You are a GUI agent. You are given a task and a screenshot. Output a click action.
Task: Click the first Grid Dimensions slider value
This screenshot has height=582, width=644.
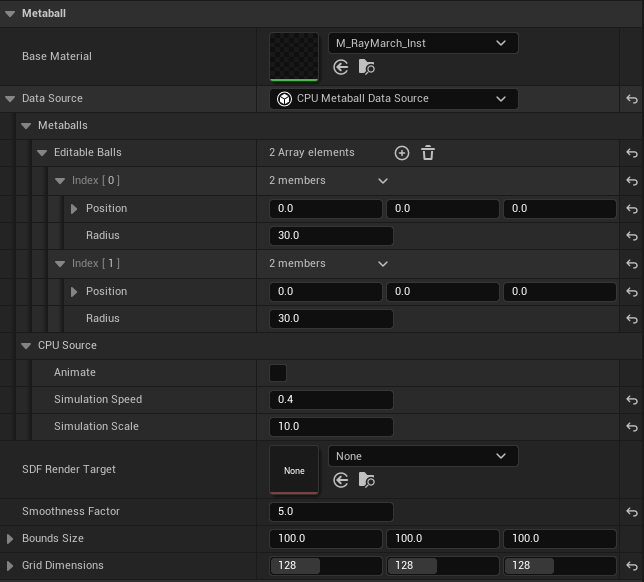pos(326,566)
